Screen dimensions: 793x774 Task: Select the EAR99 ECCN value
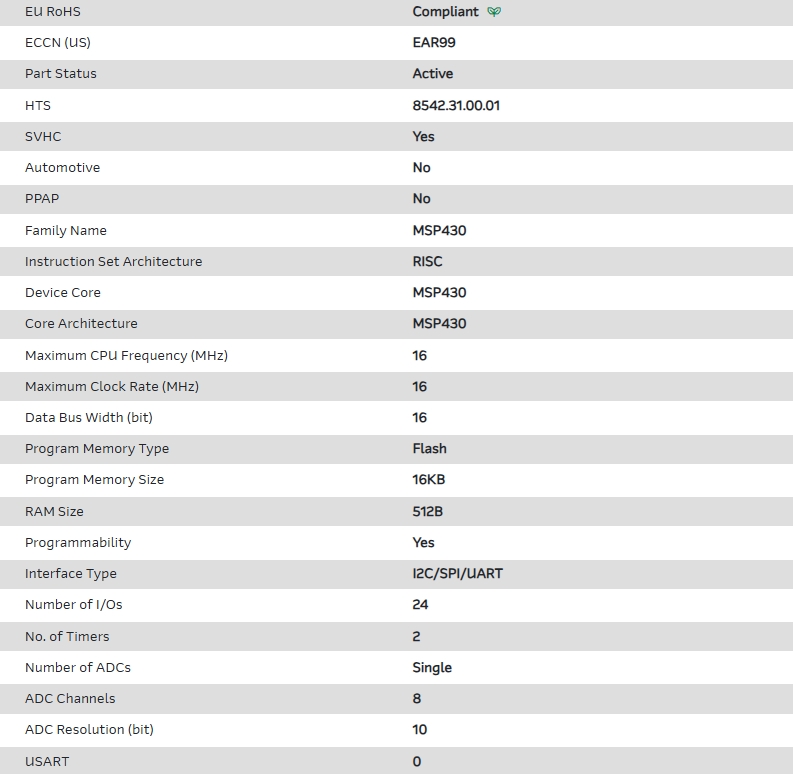tap(434, 43)
